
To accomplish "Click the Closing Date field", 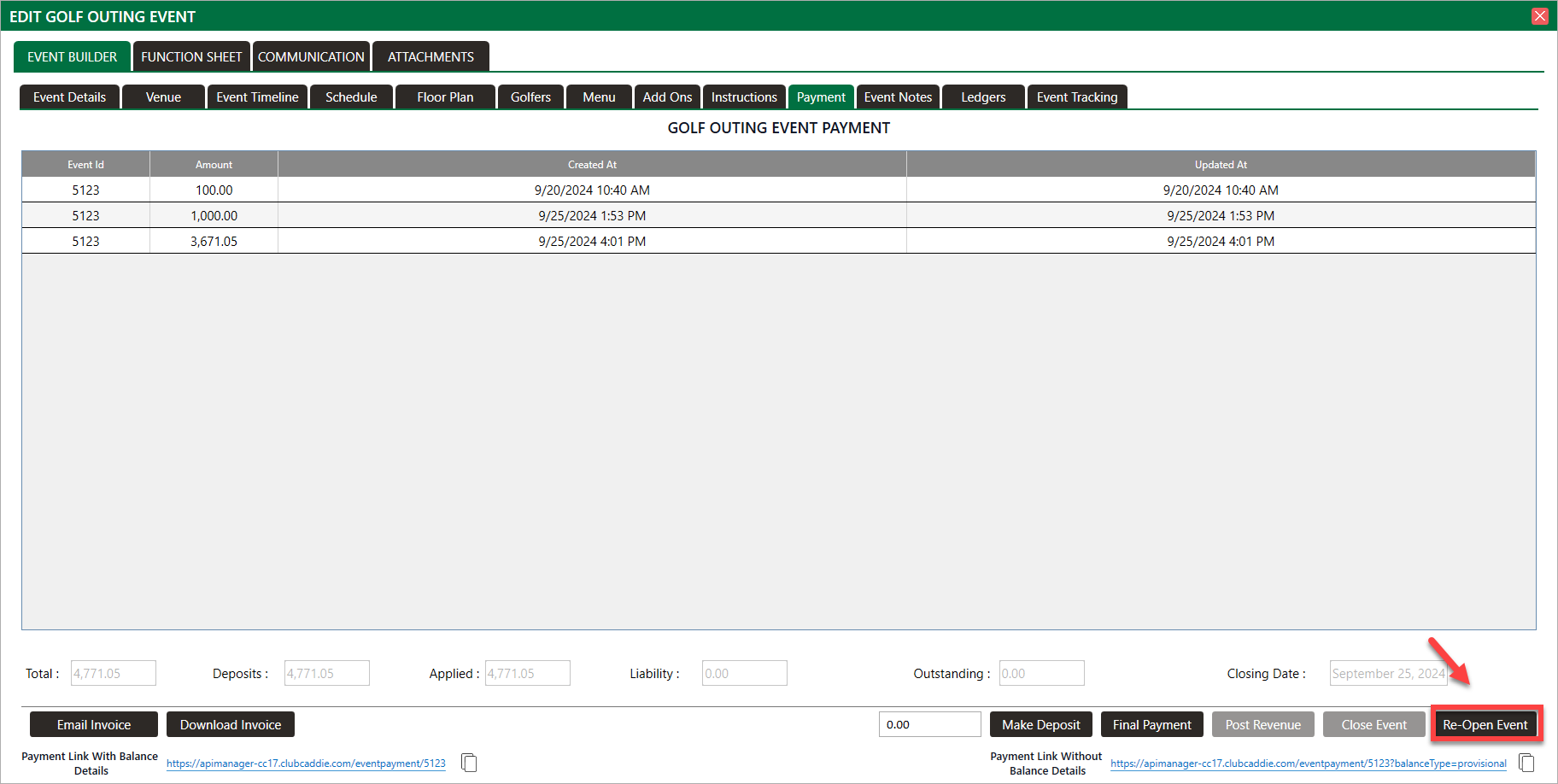I will [x=1389, y=673].
